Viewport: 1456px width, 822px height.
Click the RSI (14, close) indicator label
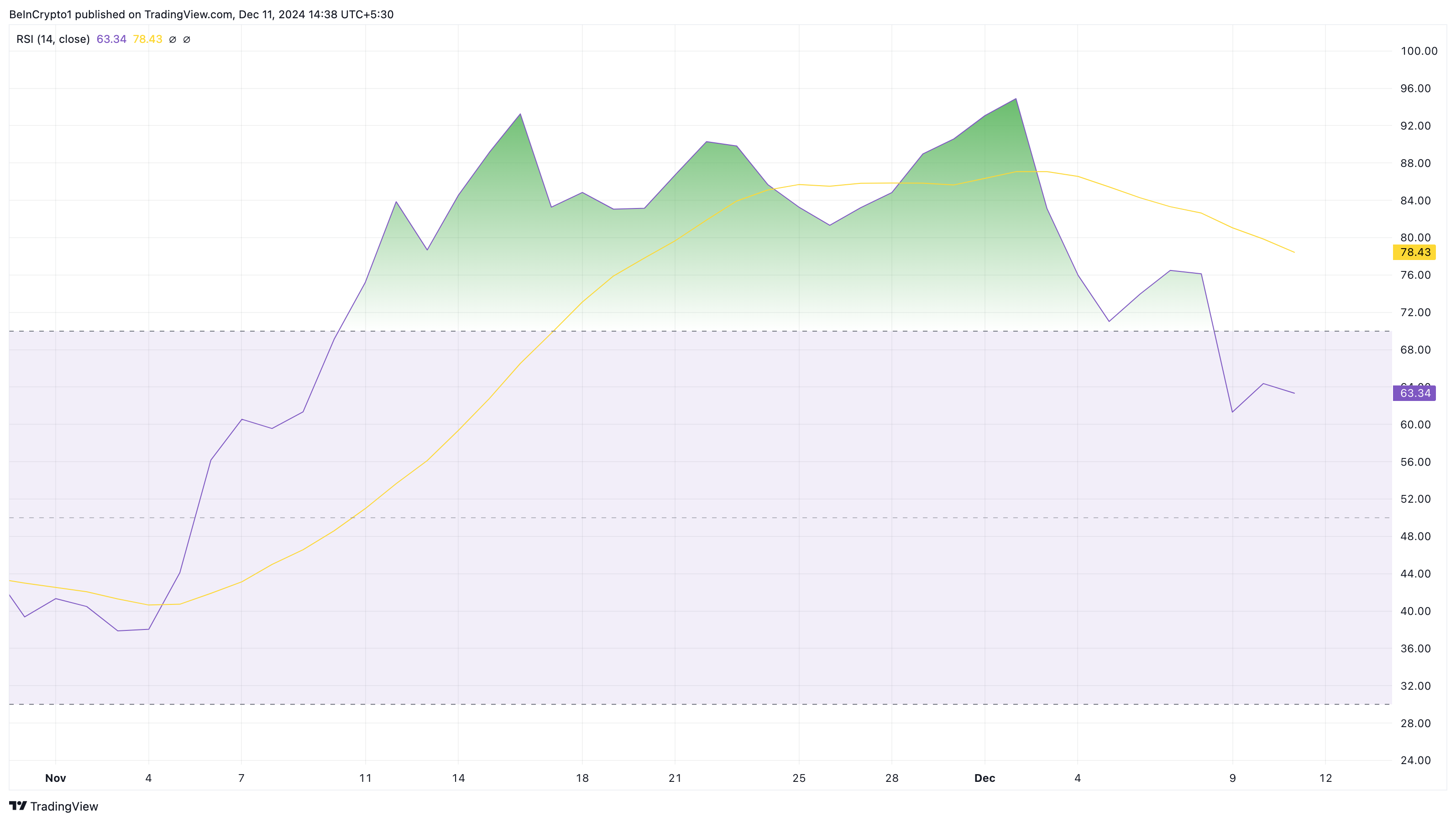point(53,39)
